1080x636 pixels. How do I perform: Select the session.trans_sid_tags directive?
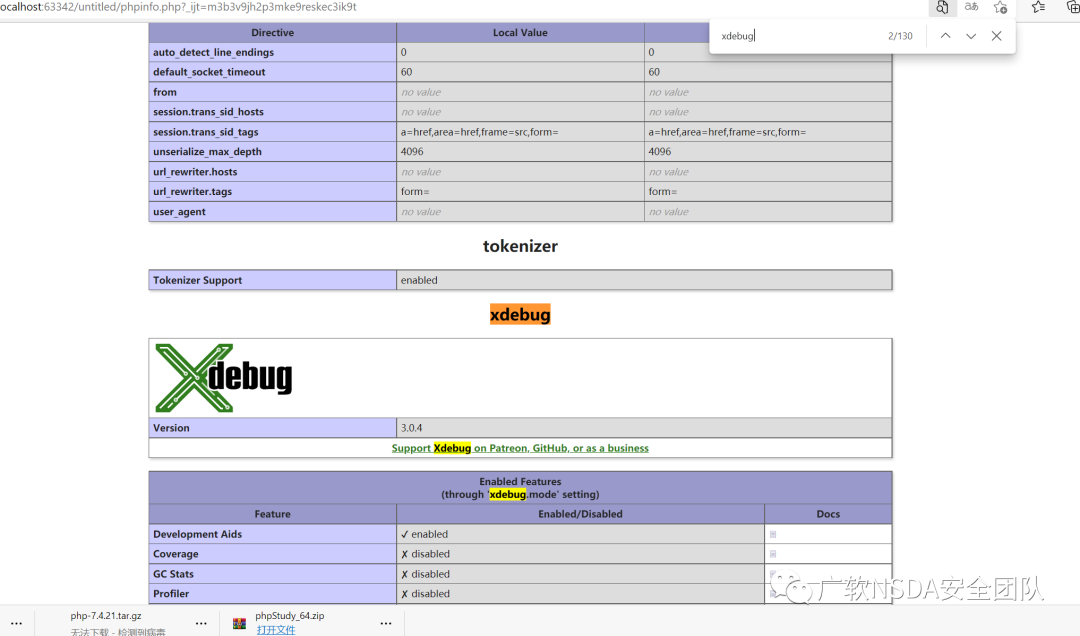pyautogui.click(x=206, y=132)
